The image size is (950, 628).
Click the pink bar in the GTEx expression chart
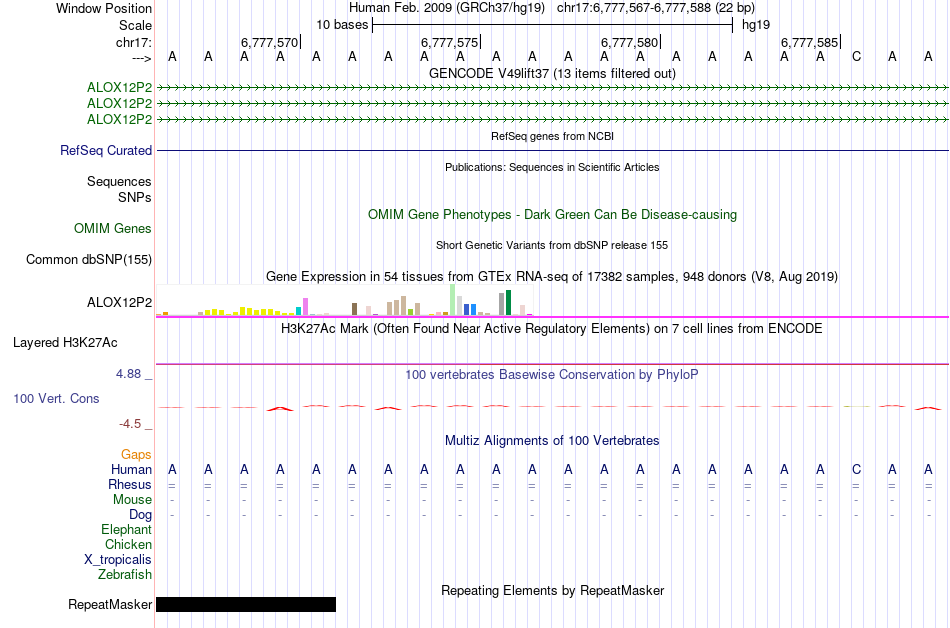pos(305,306)
